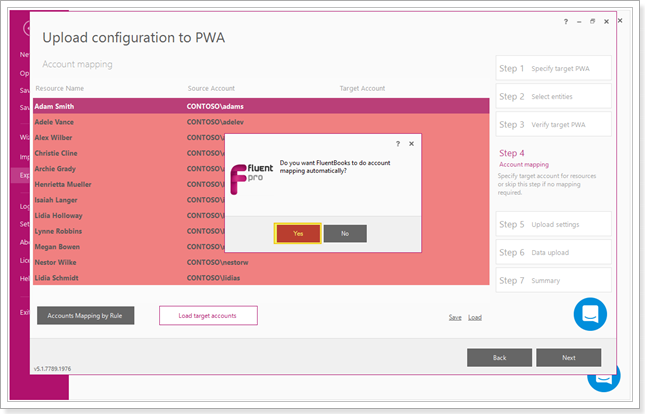Select the Adam Smith row
The image size is (645, 414).
click(x=261, y=106)
